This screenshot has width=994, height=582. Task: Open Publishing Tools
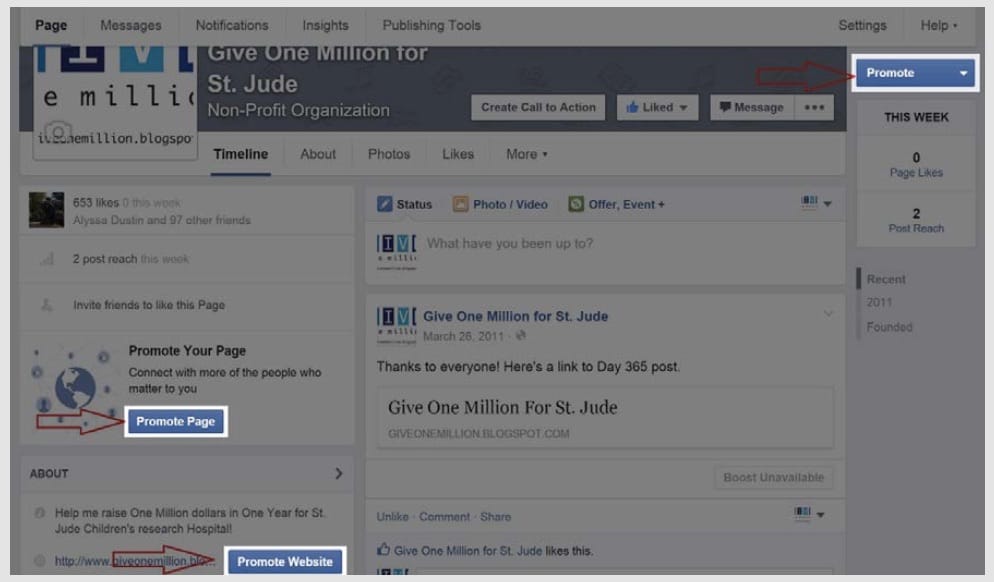(x=432, y=25)
